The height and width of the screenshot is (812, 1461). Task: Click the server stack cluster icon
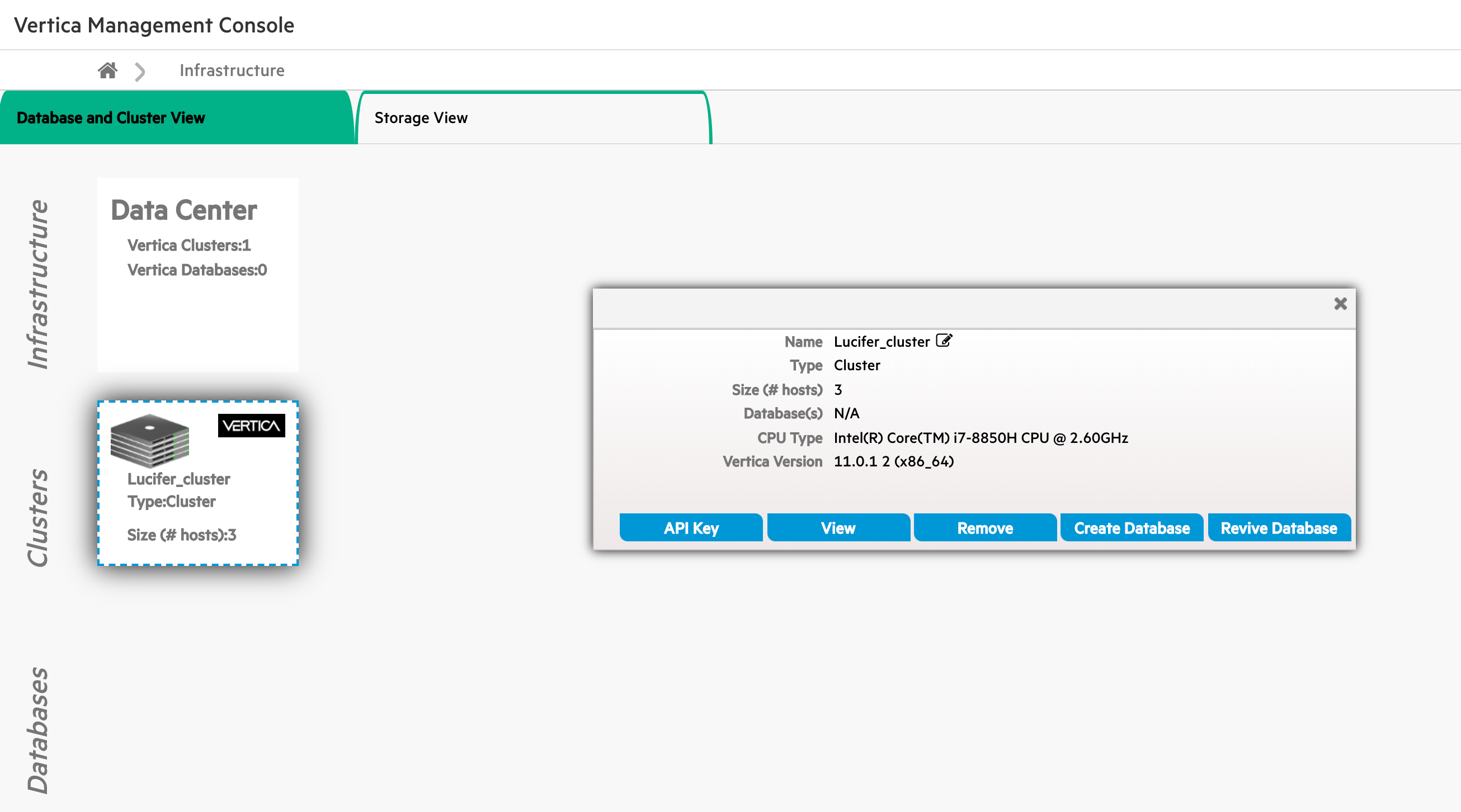tap(149, 440)
